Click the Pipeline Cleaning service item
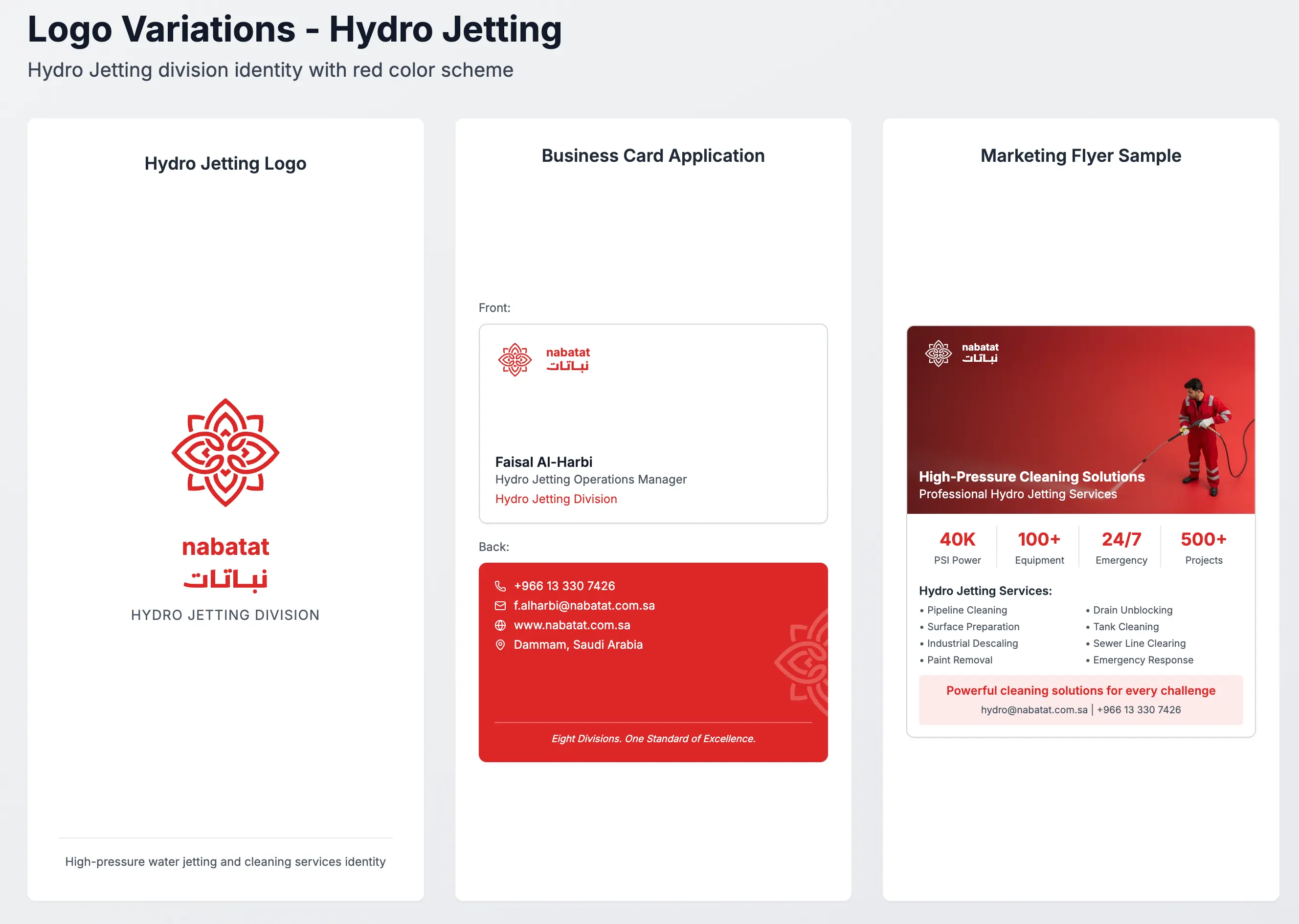 tap(966, 610)
